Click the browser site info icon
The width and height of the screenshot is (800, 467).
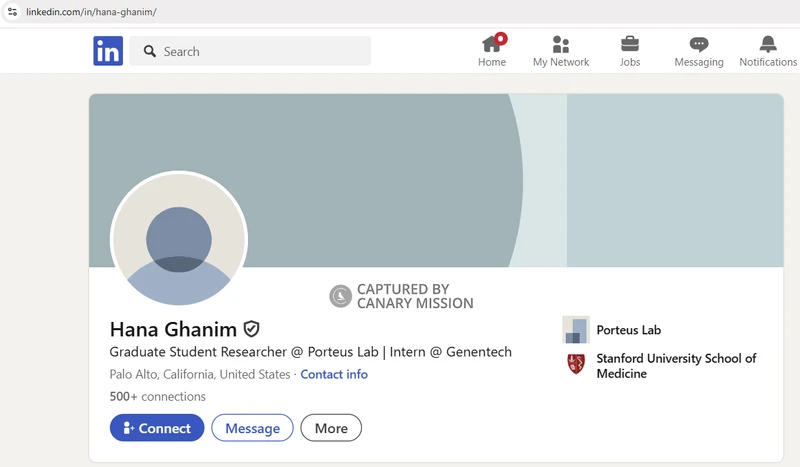(12, 11)
